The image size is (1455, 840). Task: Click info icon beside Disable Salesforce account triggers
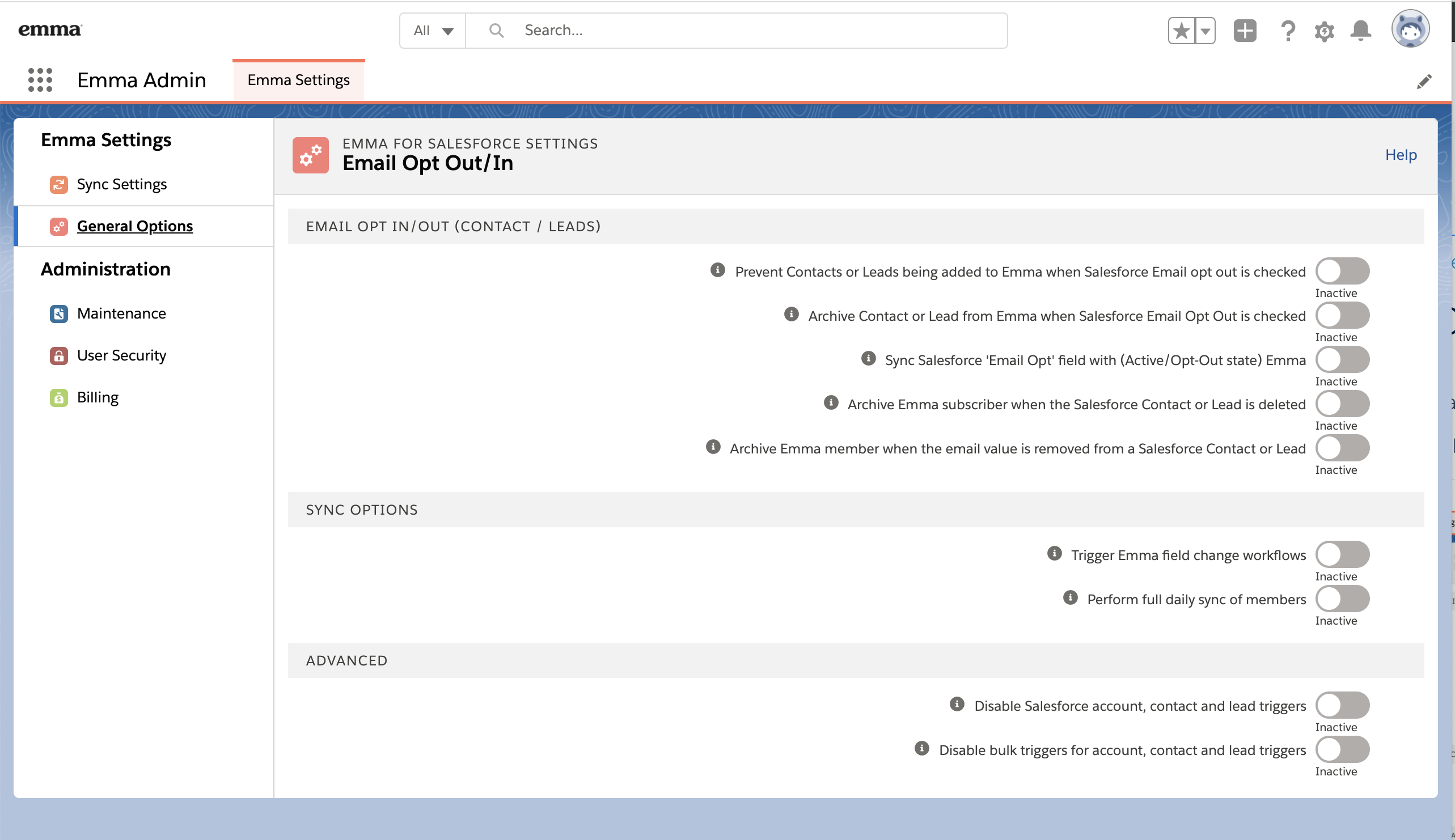[957, 704]
